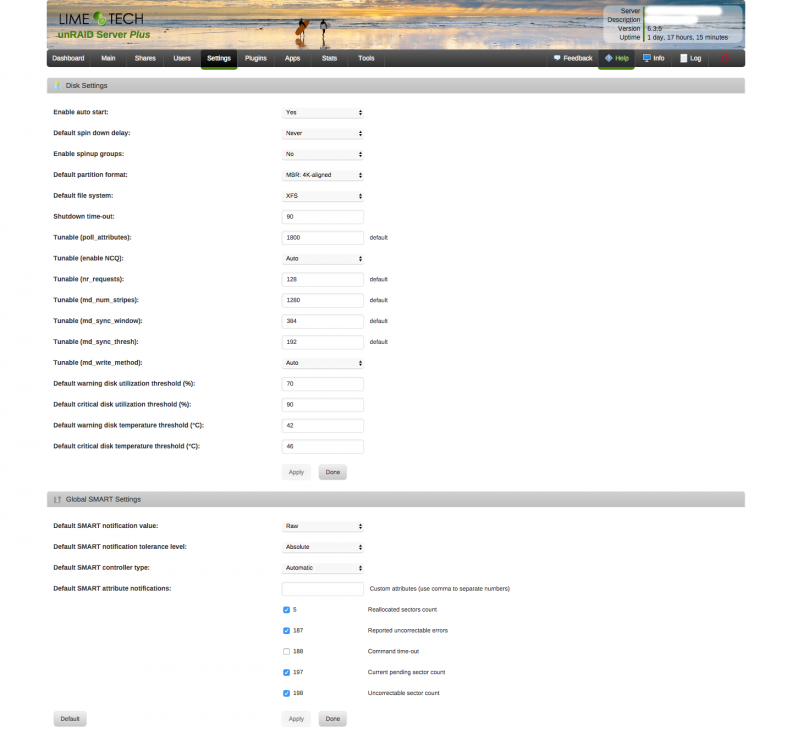Open the Tunable enable NCQ dropdown

click(x=322, y=259)
